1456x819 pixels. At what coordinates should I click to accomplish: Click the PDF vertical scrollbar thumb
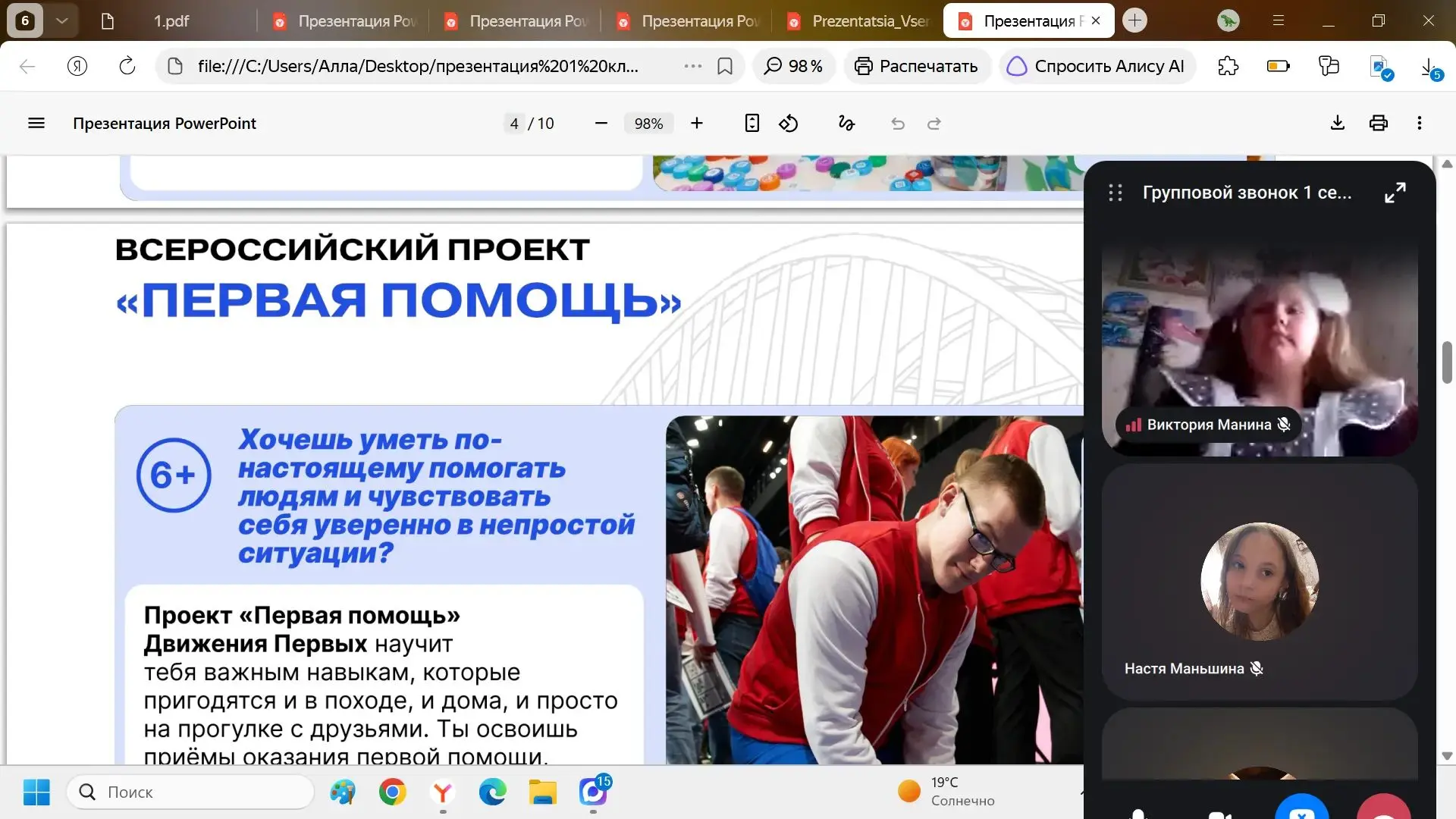pos(1447,362)
